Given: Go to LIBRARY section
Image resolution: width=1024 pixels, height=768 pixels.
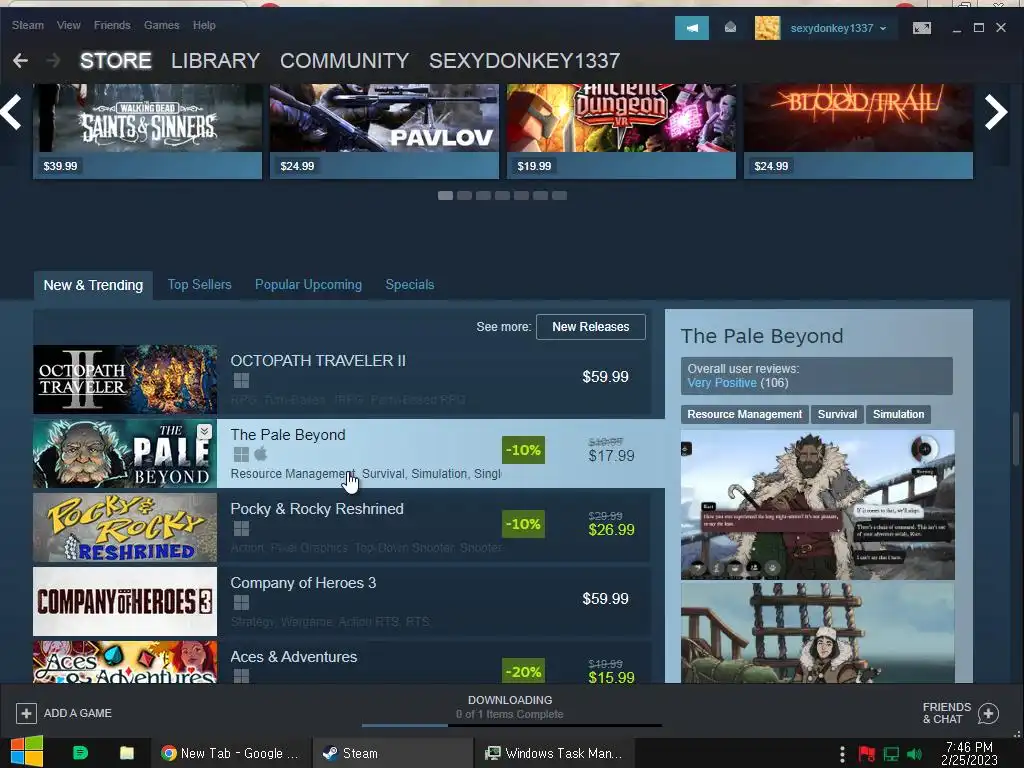Looking at the screenshot, I should coord(216,61).
